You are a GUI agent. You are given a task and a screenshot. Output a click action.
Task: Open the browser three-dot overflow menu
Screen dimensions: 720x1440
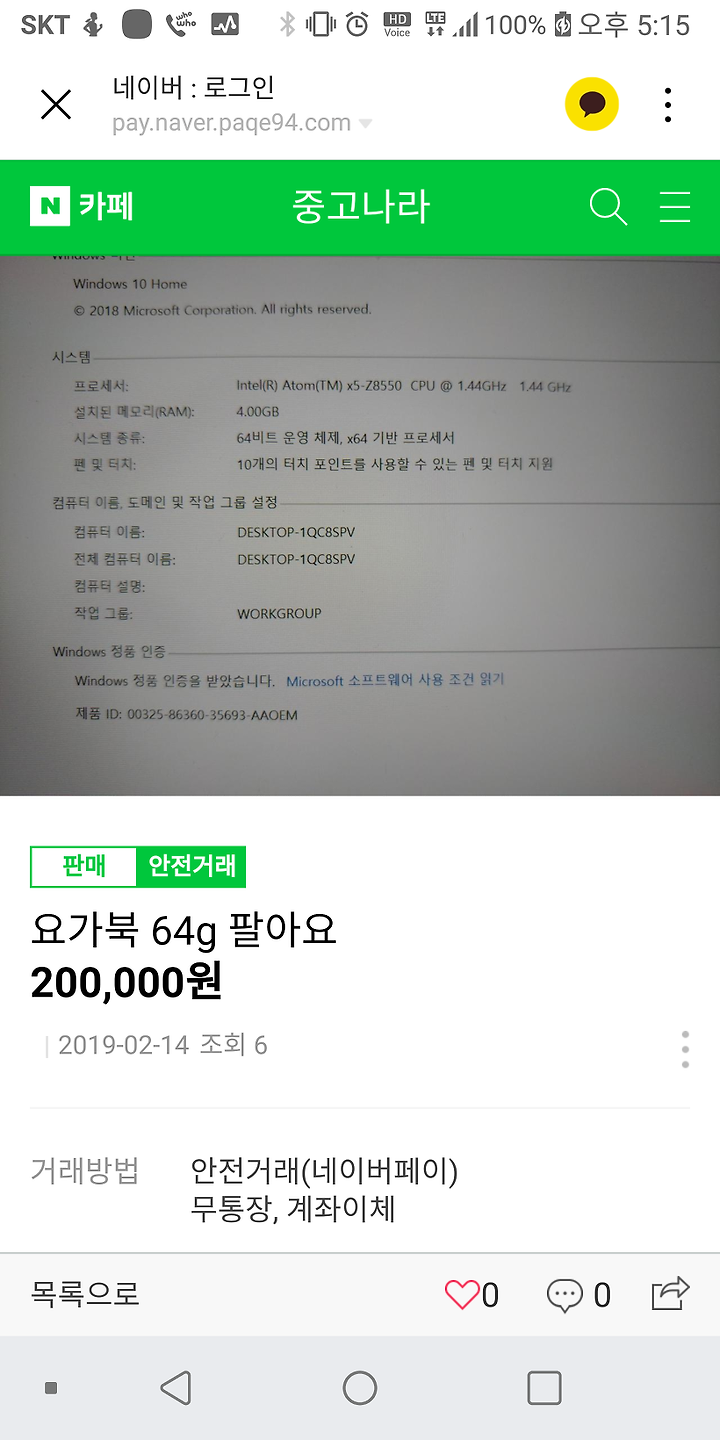[x=668, y=105]
